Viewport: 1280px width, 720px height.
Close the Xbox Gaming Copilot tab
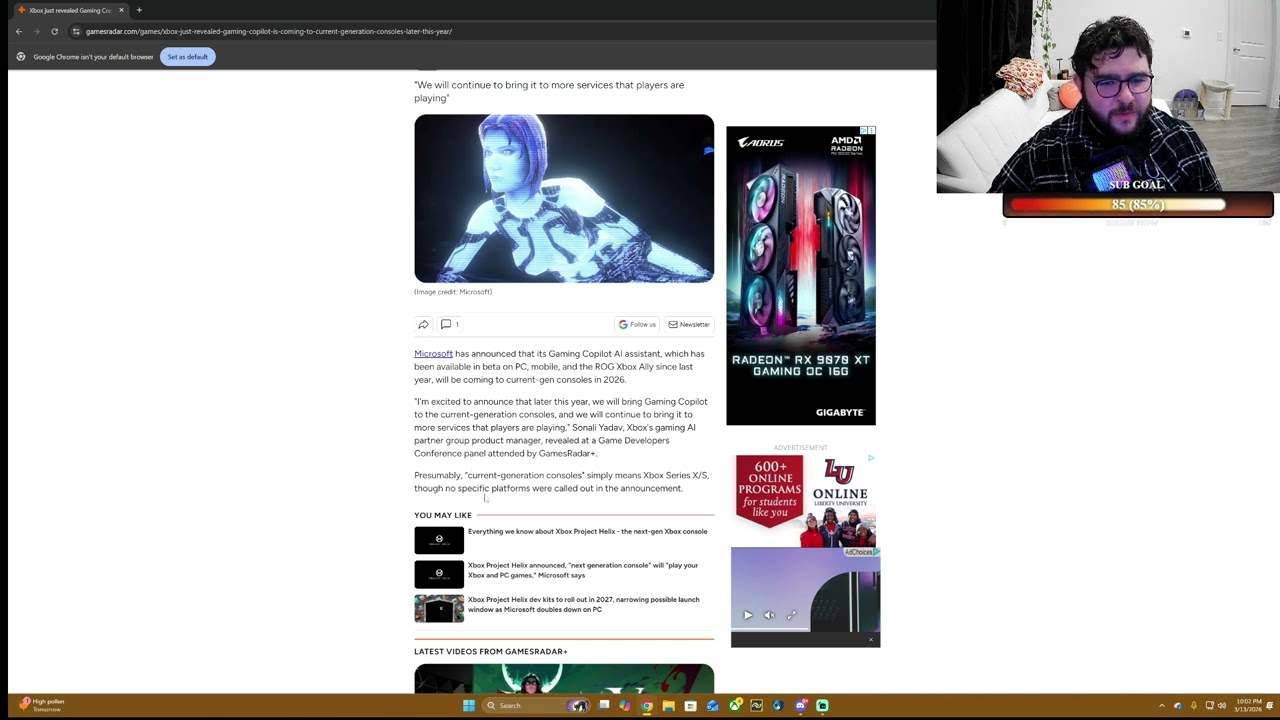tap(121, 10)
